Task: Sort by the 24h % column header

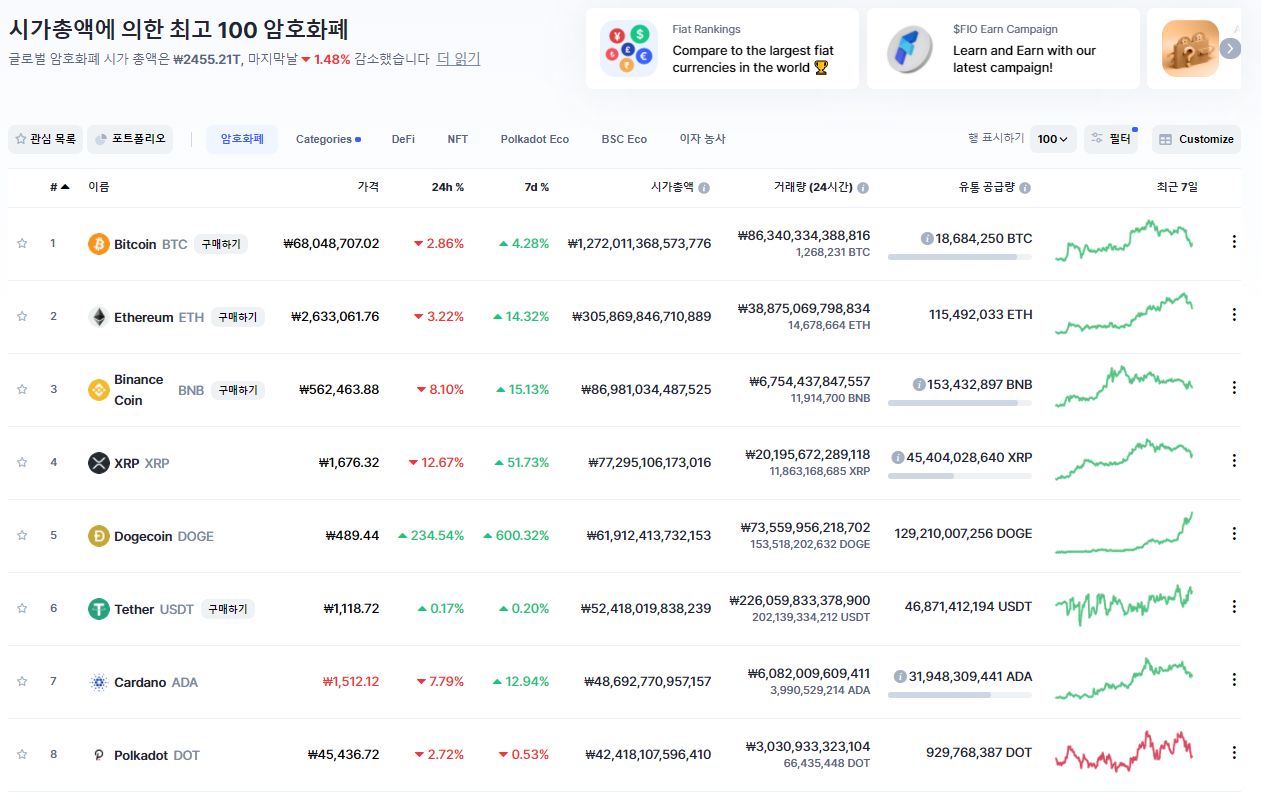Action: (x=448, y=187)
